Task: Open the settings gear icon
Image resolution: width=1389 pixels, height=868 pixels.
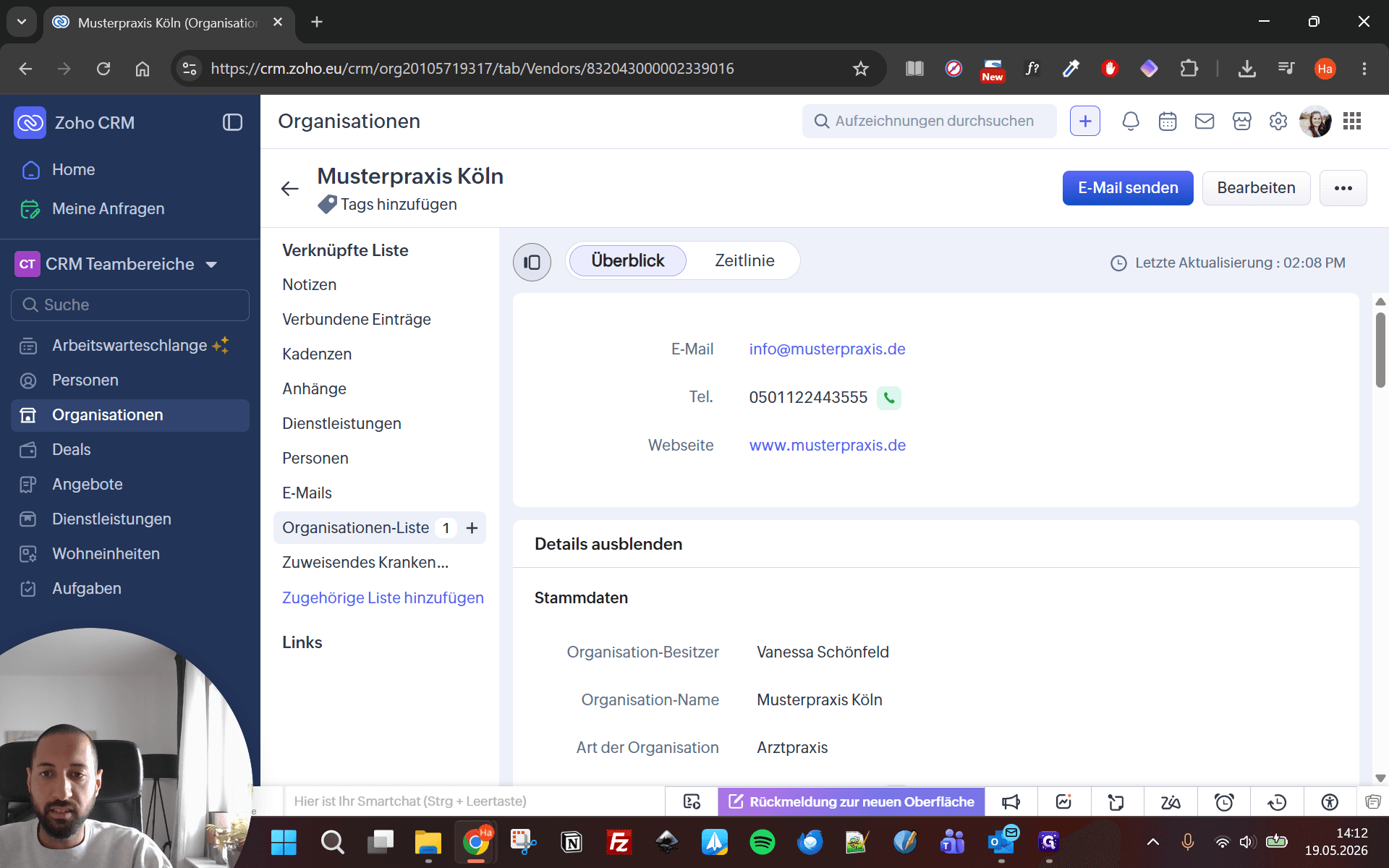Action: [x=1278, y=121]
